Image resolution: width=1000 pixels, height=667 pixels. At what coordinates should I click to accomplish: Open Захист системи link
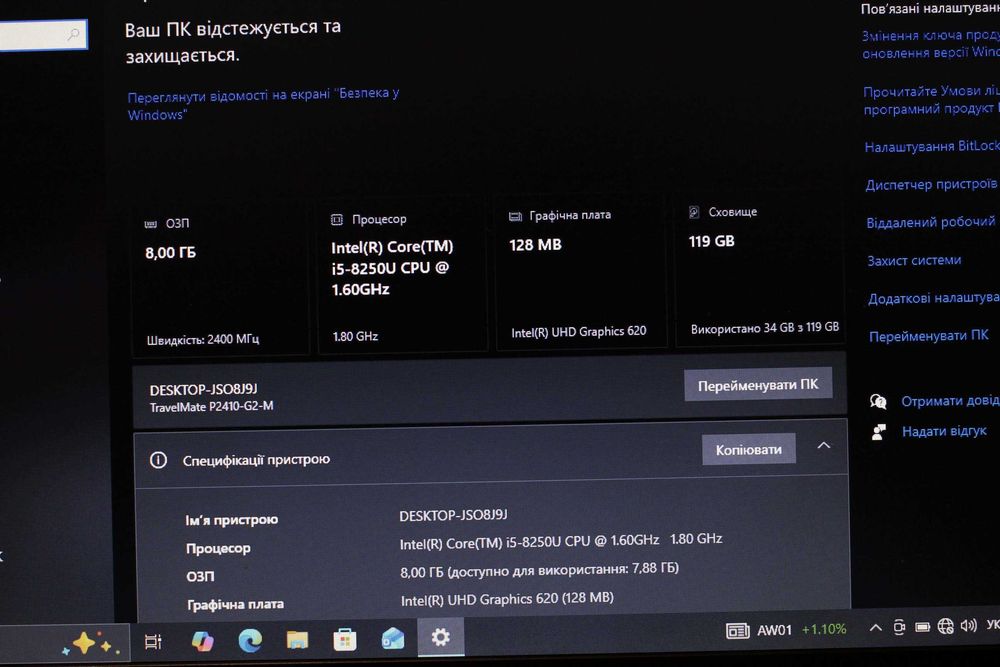tap(914, 260)
